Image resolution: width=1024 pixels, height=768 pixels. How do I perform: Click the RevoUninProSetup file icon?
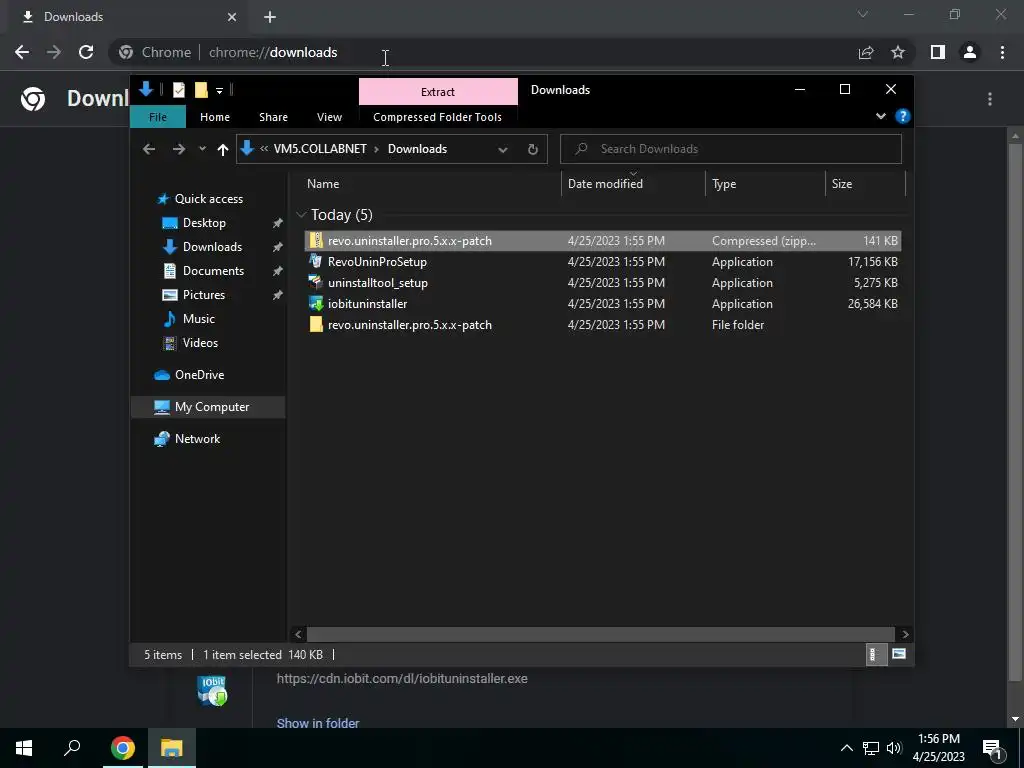[316, 262]
